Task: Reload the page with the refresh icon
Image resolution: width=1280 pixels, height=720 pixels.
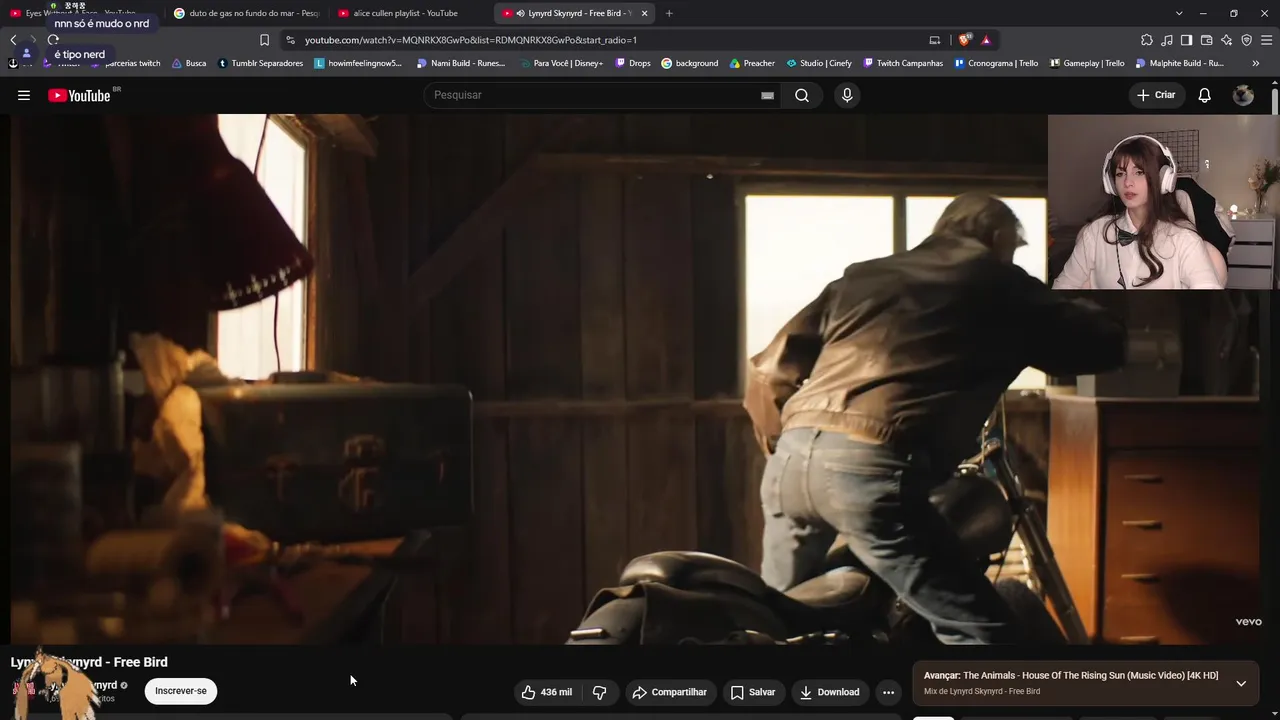Action: pyautogui.click(x=53, y=40)
